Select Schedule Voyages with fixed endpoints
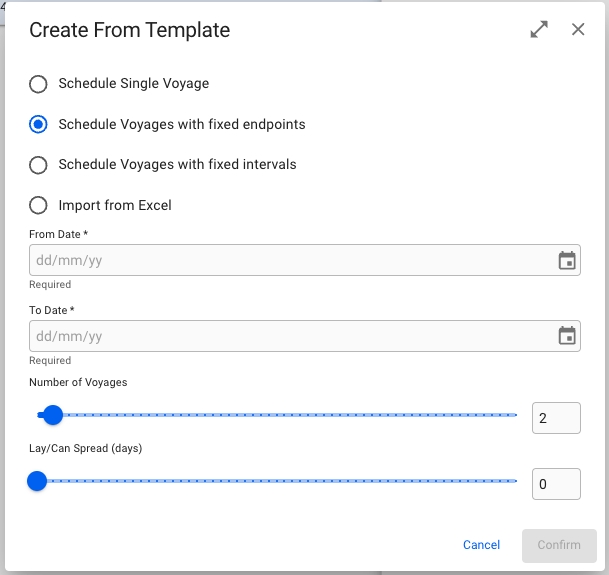Image resolution: width=609 pixels, height=575 pixels. [x=38, y=125]
